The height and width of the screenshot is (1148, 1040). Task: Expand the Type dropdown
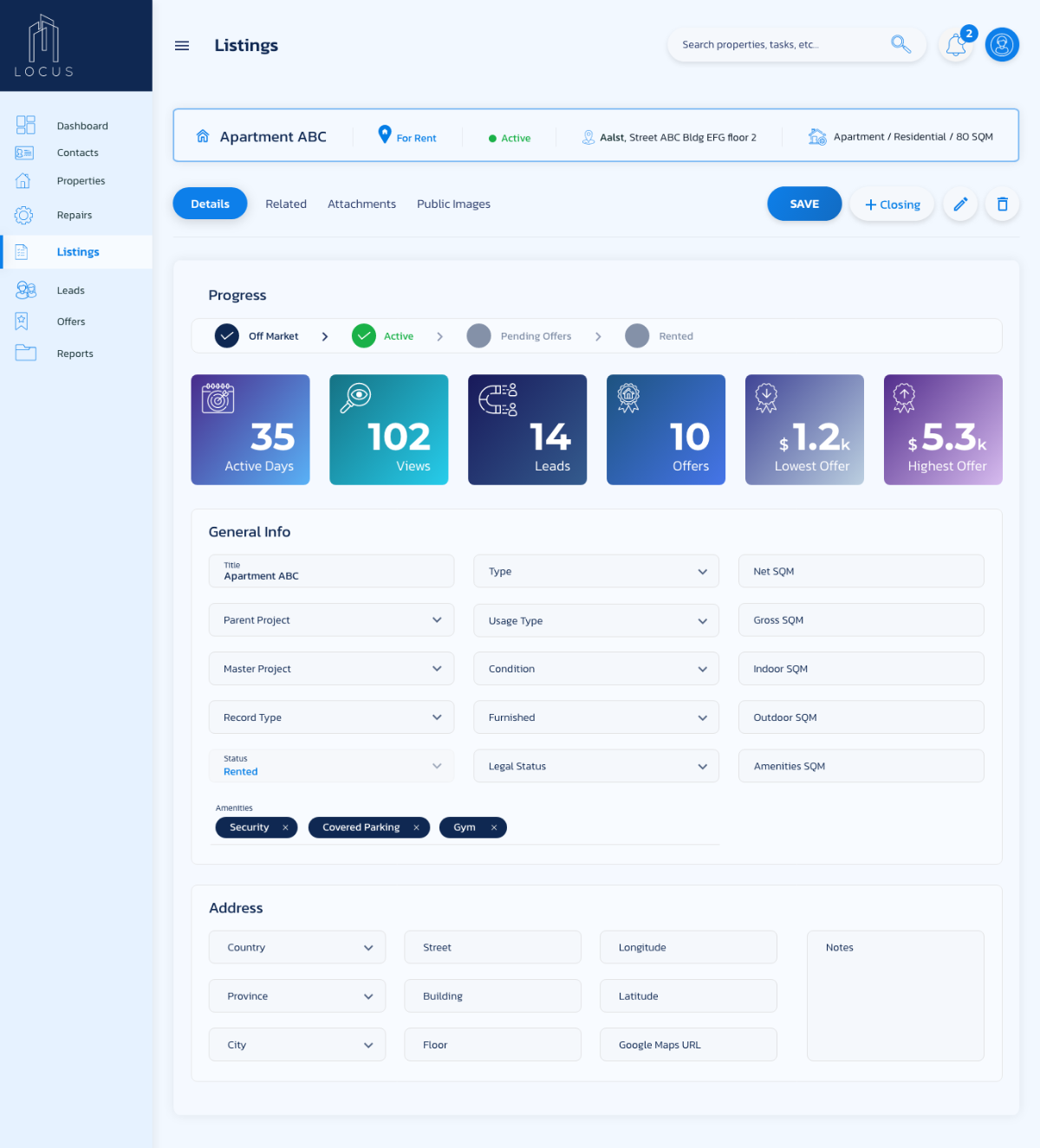coord(596,572)
